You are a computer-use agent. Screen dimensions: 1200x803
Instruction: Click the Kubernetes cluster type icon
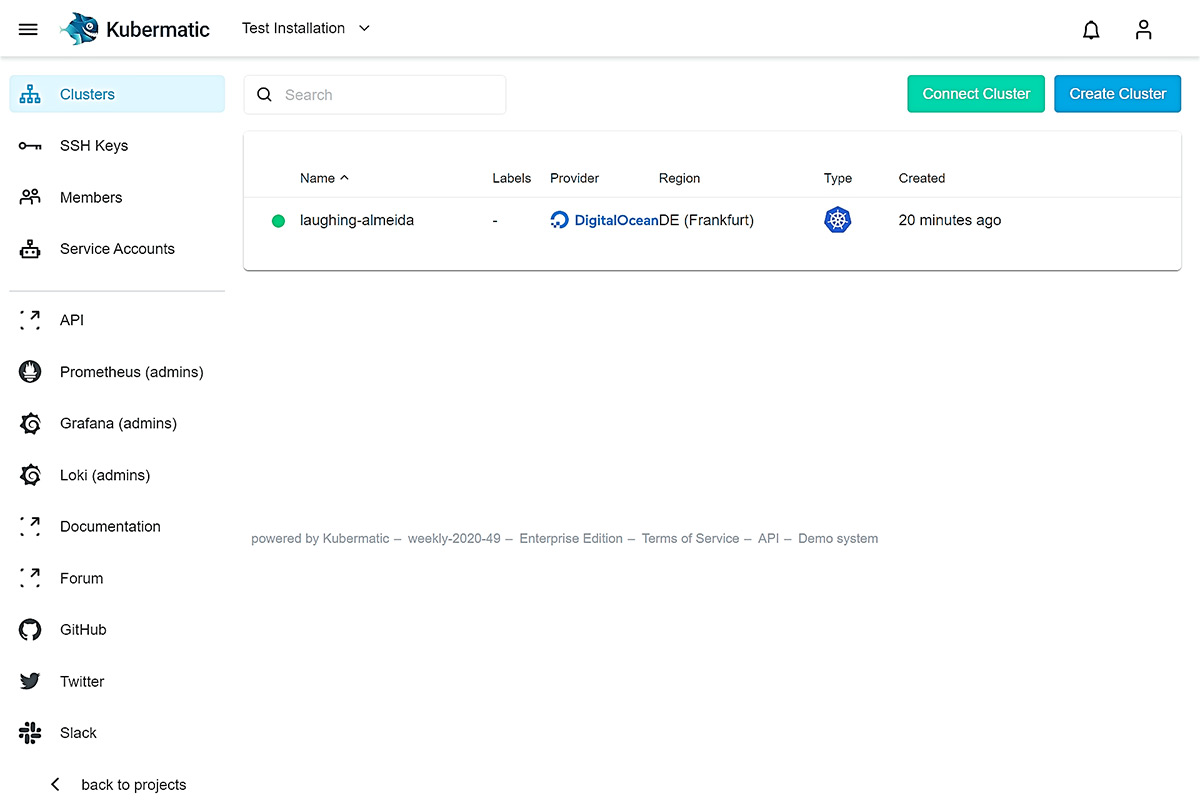[837, 220]
